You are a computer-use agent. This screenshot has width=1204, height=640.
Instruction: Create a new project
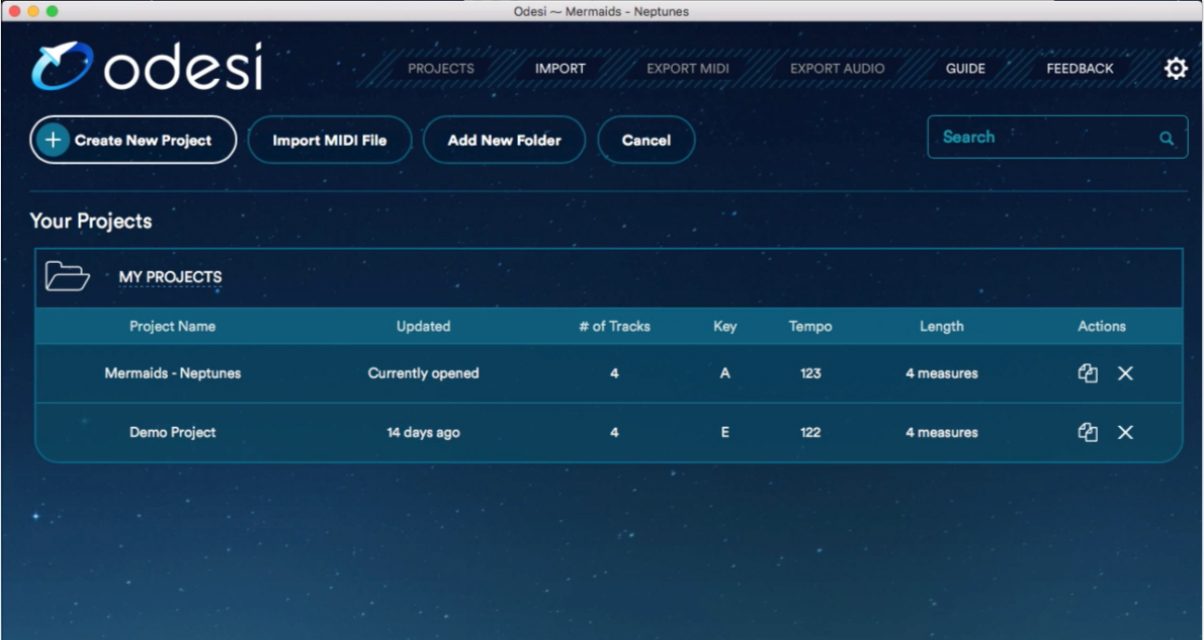pyautogui.click(x=133, y=140)
